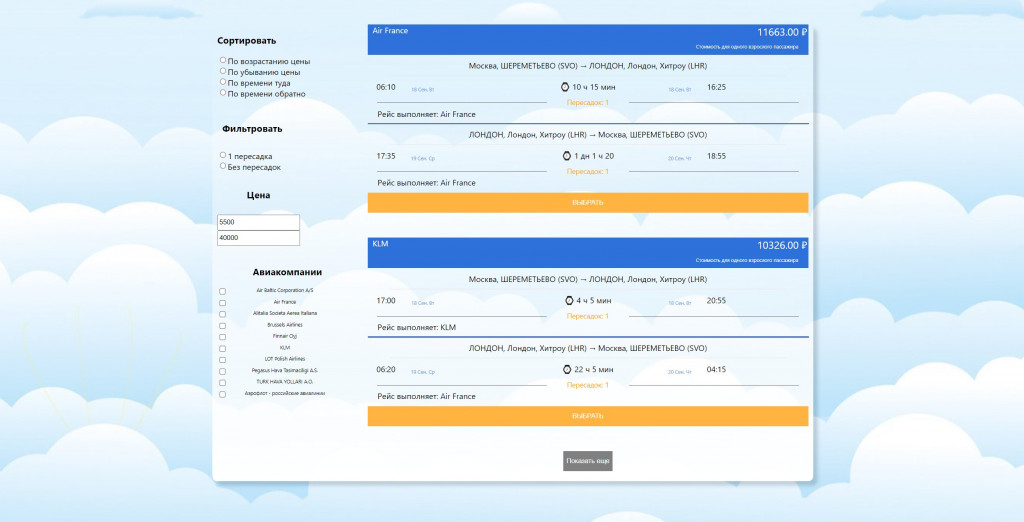The height and width of the screenshot is (522, 1024).
Task: Click clock icon beside 1 дн 1 ч 20
Action: (567, 156)
